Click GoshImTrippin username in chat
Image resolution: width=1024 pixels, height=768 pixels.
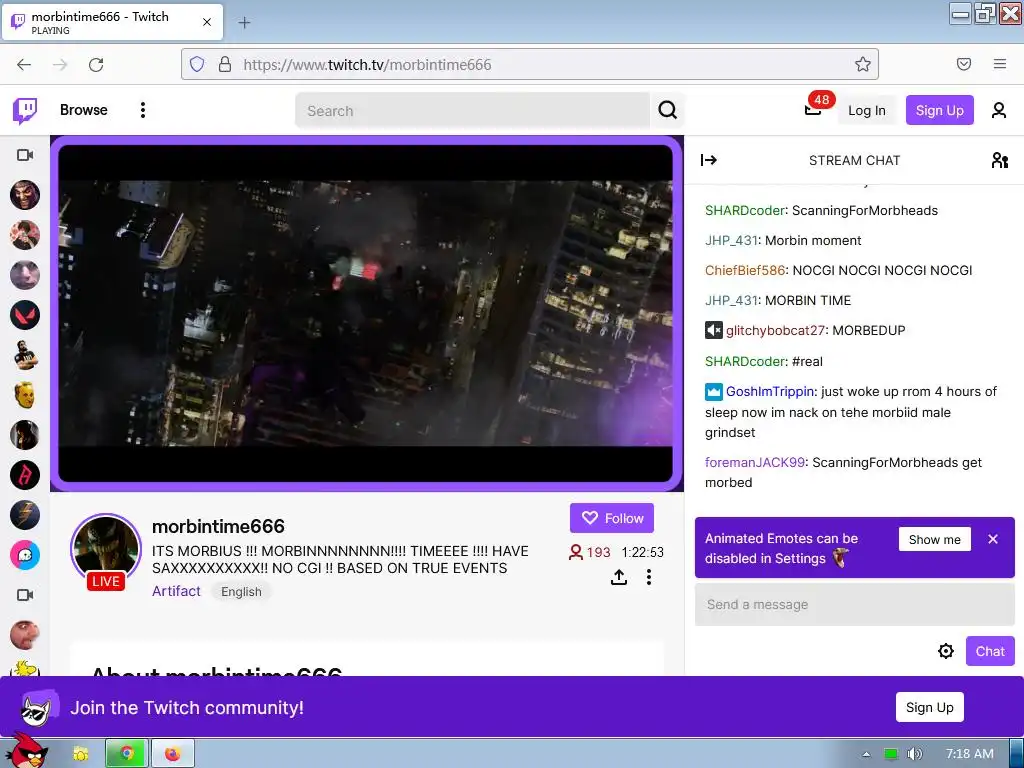pyautogui.click(x=770, y=391)
